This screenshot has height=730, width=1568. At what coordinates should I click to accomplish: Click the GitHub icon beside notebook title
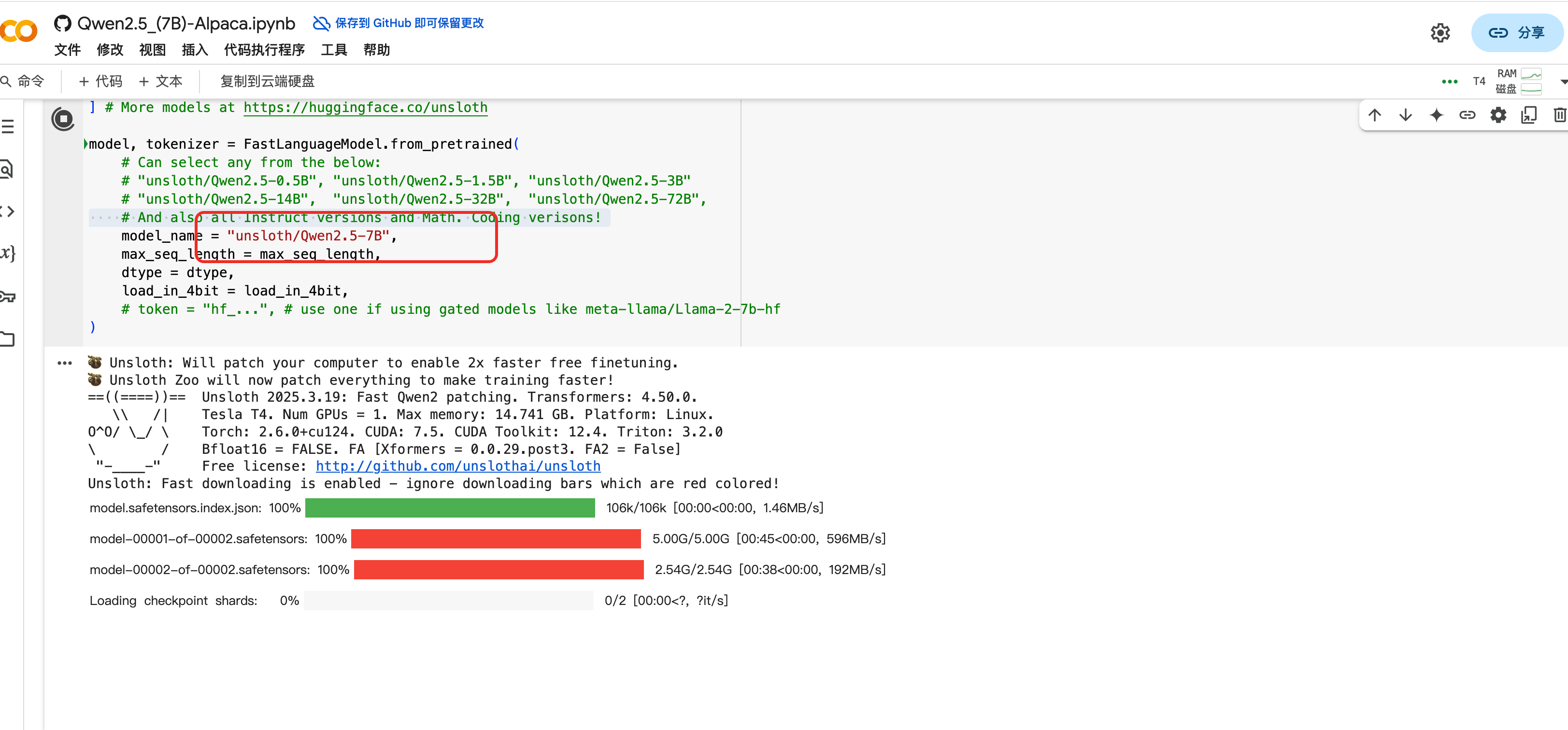pos(62,23)
